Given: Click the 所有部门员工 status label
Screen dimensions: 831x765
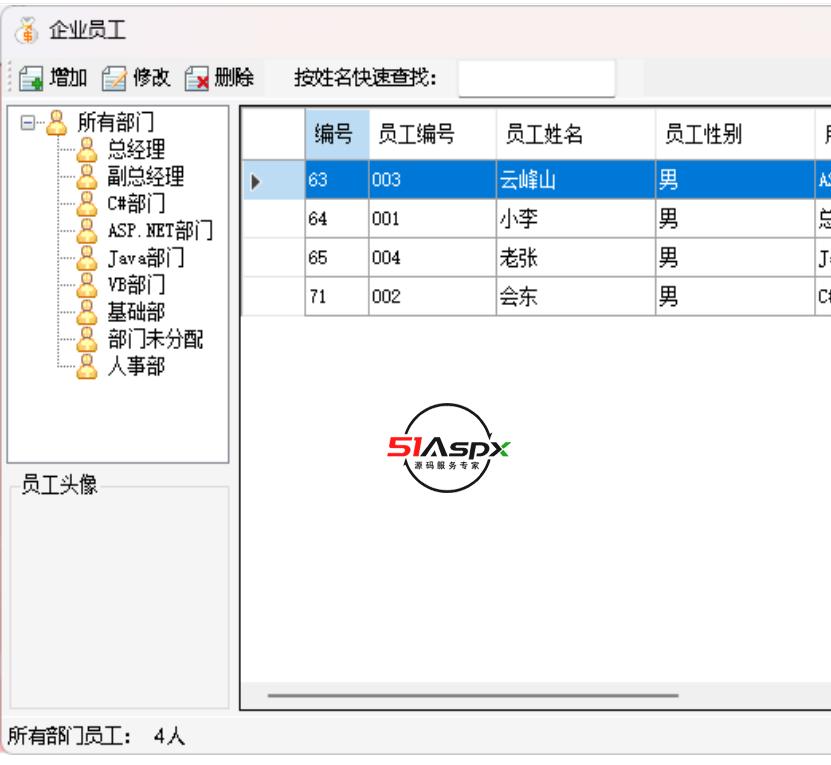Looking at the screenshot, I should tap(69, 736).
